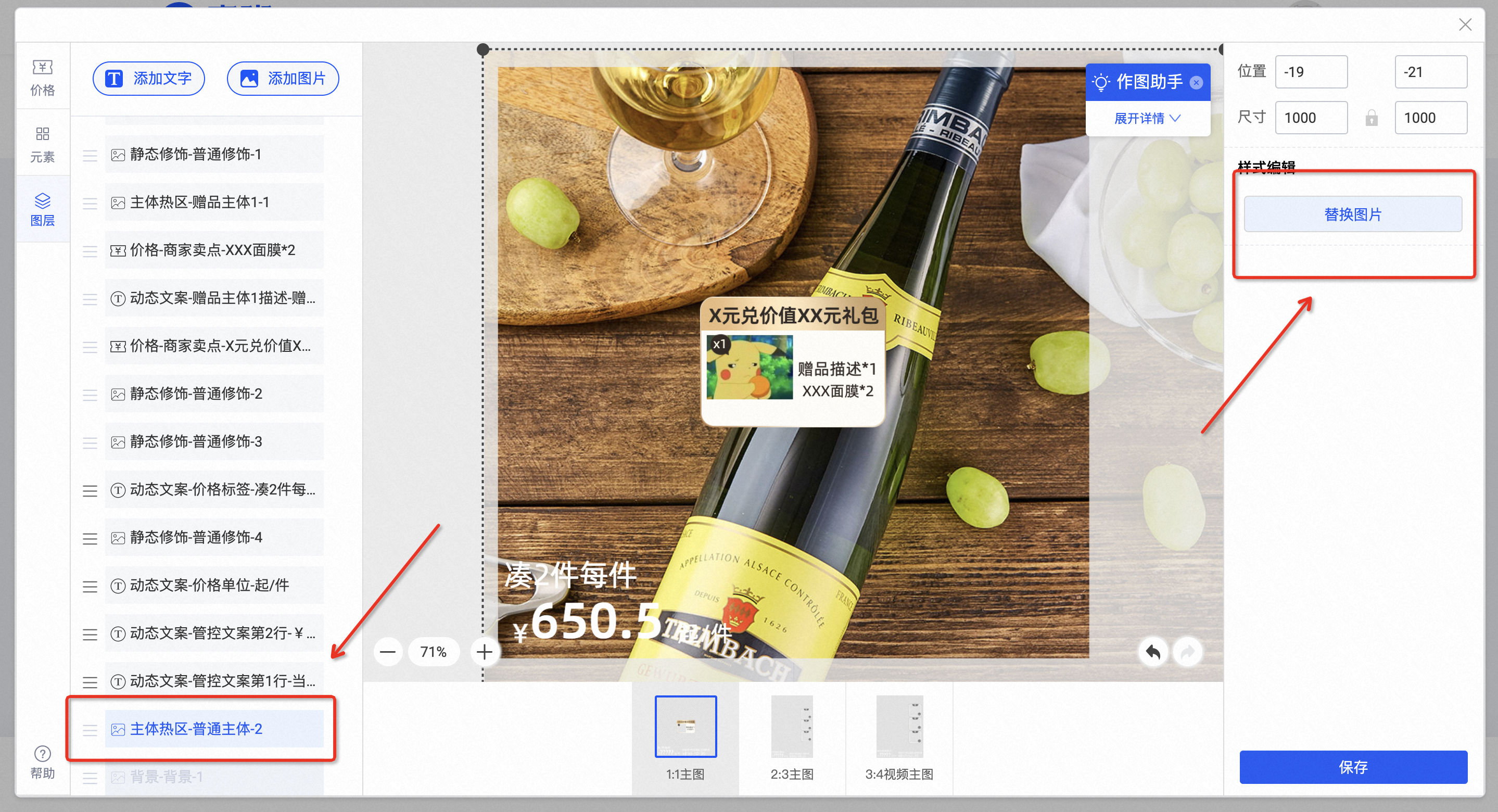Image resolution: width=1498 pixels, height=812 pixels.
Task: Open the 元素 sidebar panel
Action: coord(43,144)
